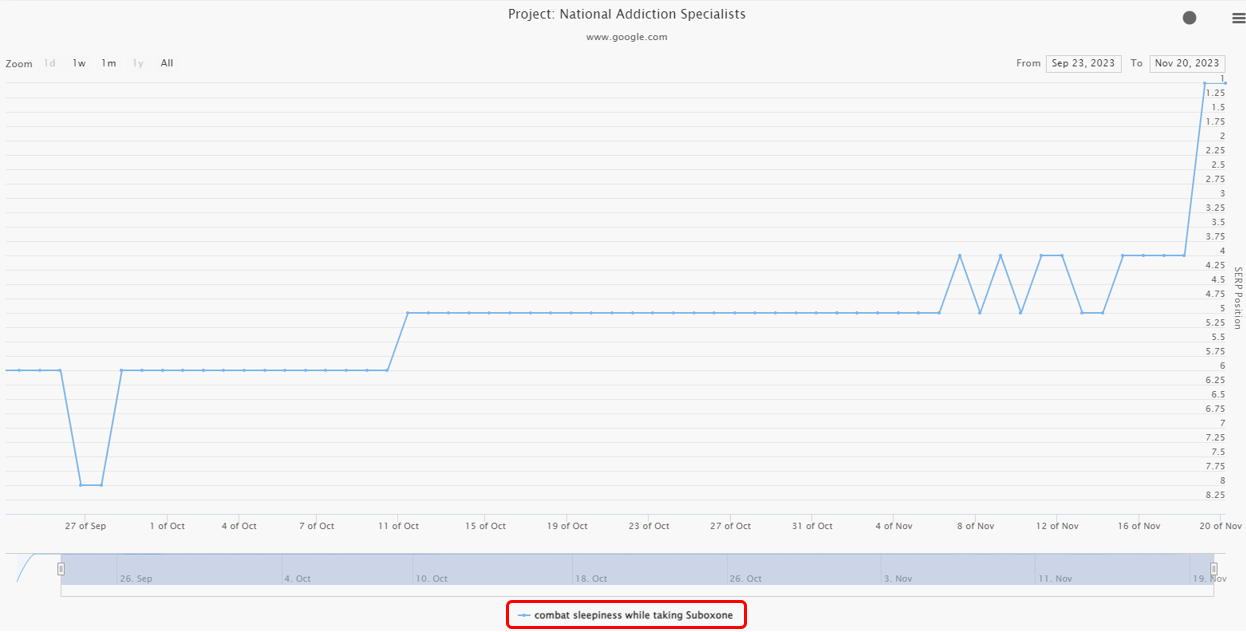Click the www.google.com subtitle
The width and height of the screenshot is (1246, 632).
coord(626,37)
